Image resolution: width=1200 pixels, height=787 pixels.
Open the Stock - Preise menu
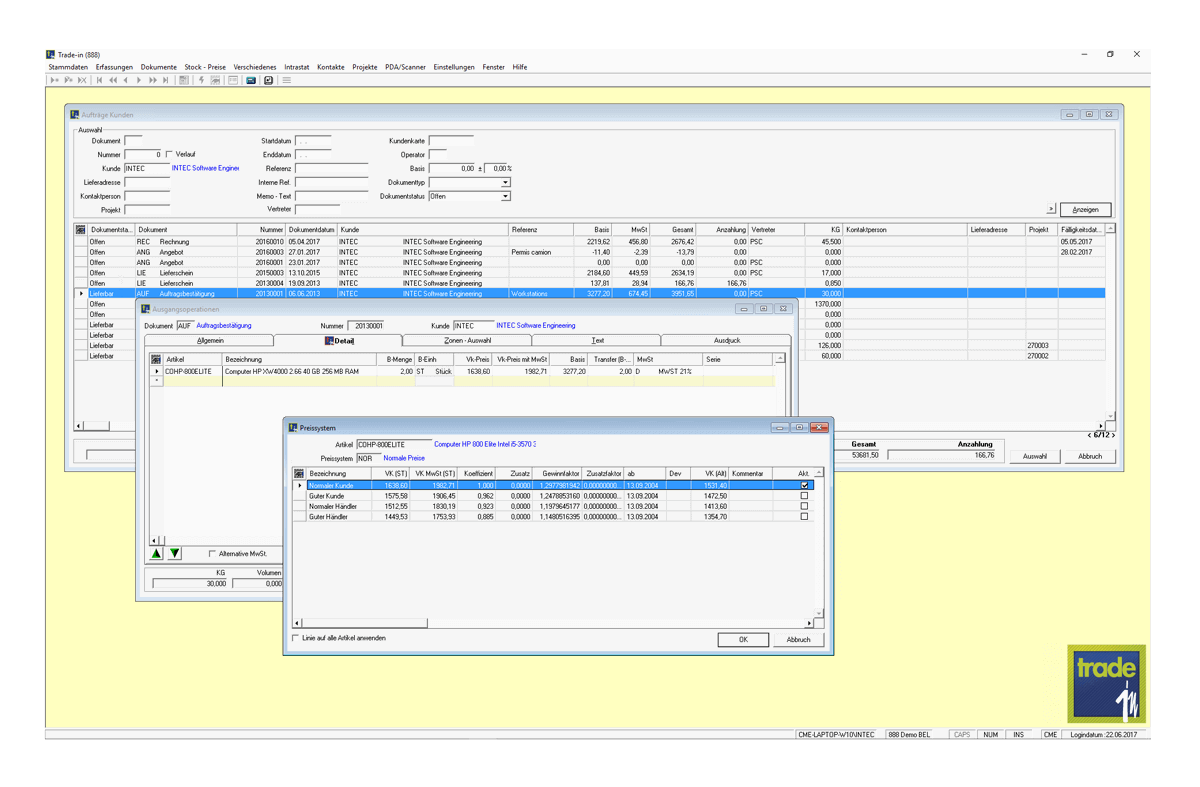pos(205,67)
